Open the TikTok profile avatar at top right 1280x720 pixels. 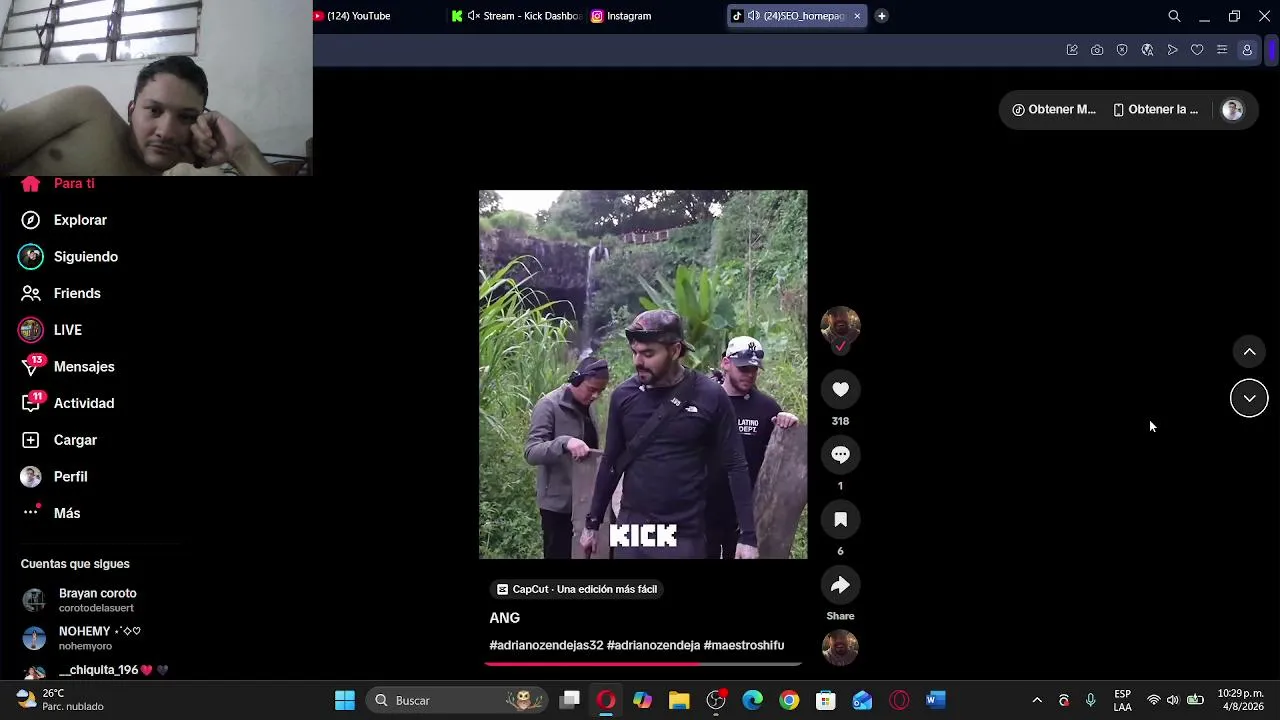pos(1232,110)
